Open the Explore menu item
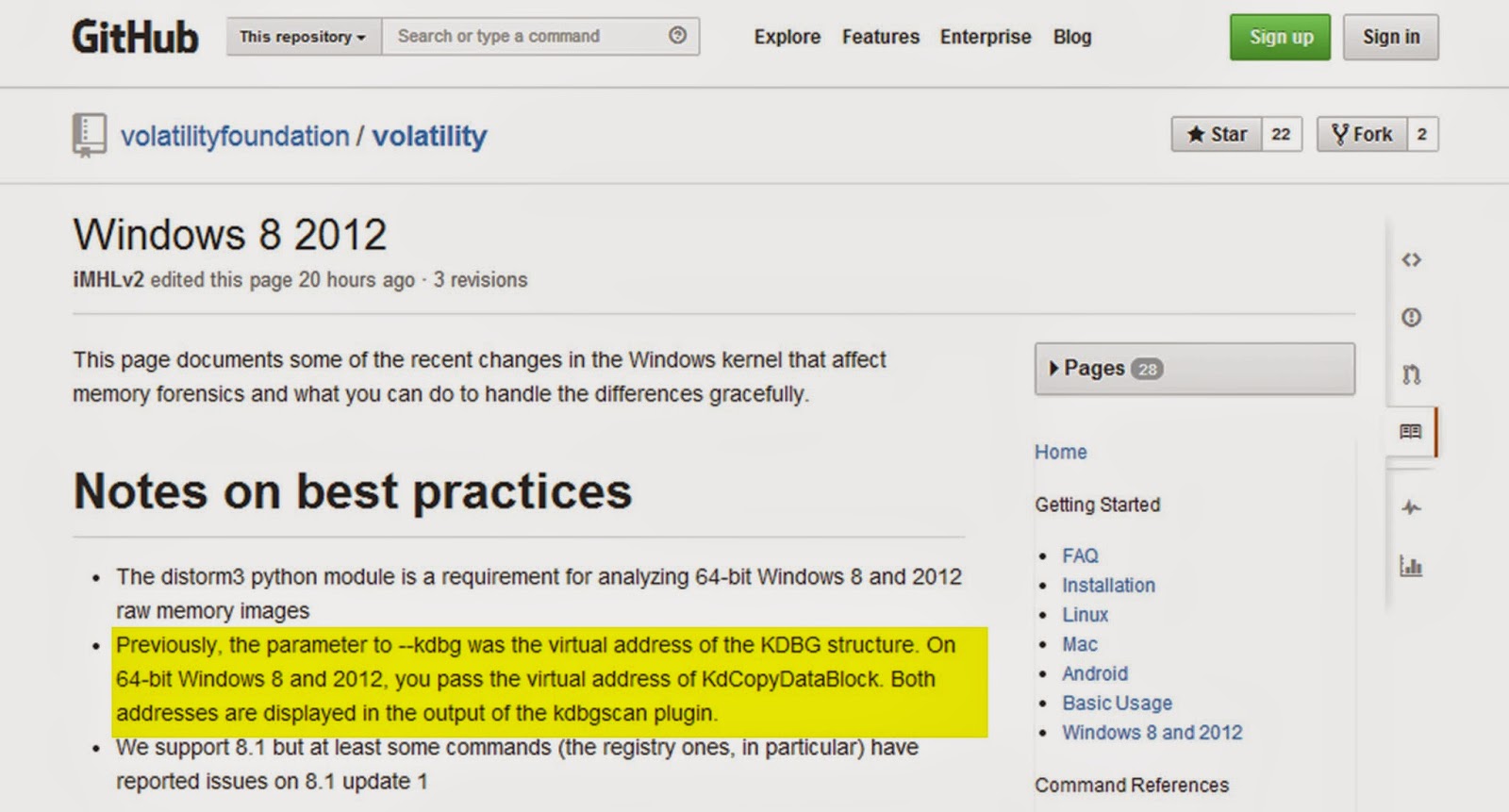This screenshot has width=1509, height=812. click(x=787, y=37)
